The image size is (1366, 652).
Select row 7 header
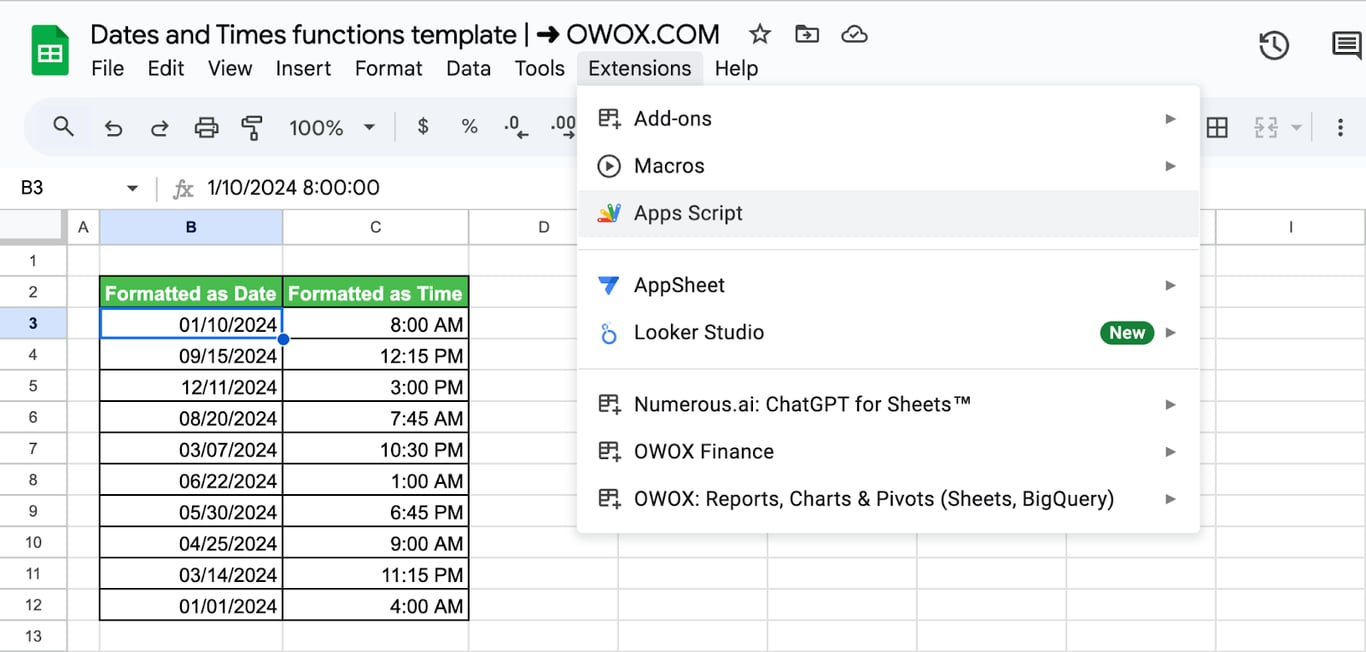pyautogui.click(x=33, y=449)
